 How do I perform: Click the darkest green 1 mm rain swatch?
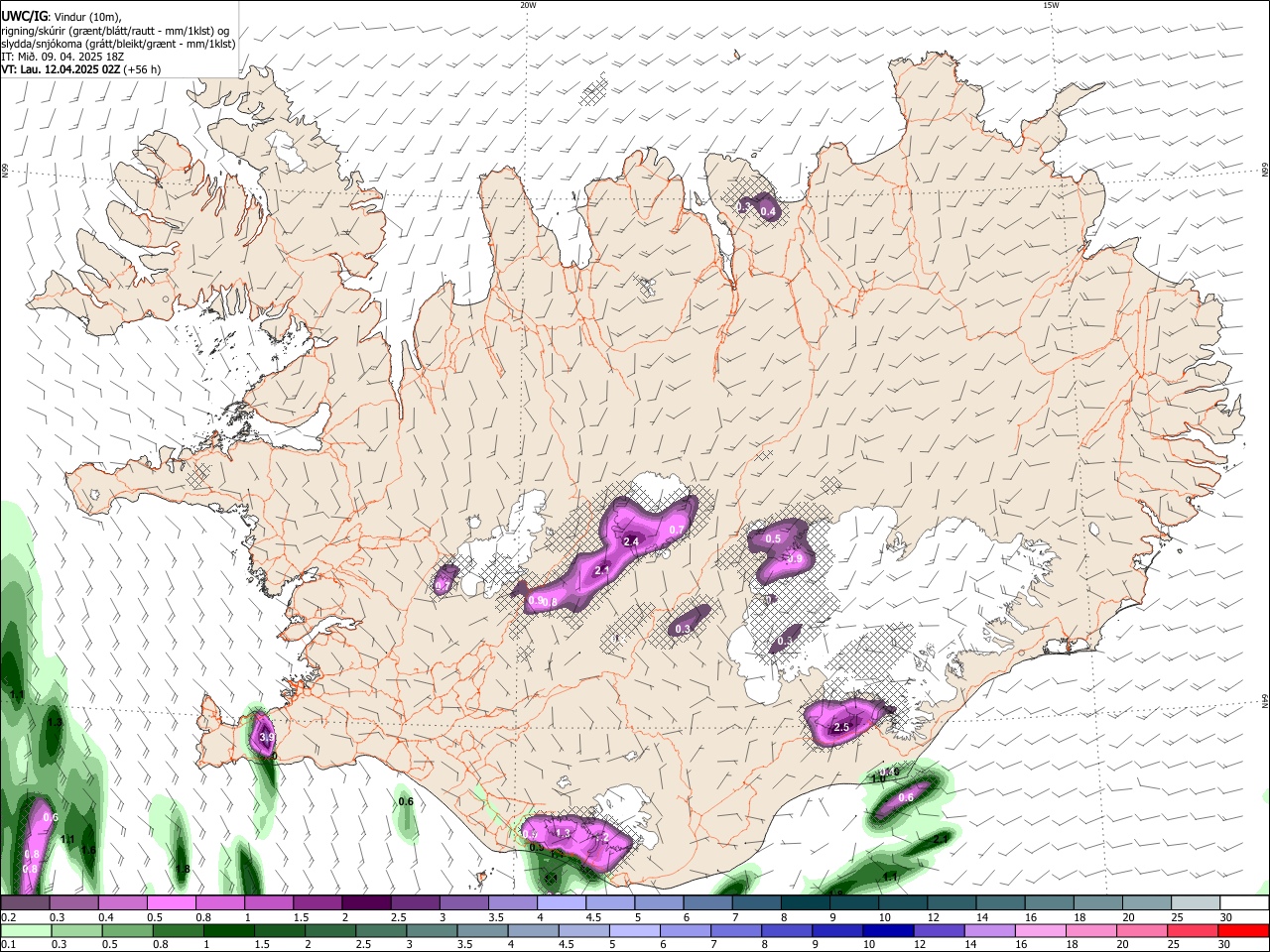tap(229, 931)
